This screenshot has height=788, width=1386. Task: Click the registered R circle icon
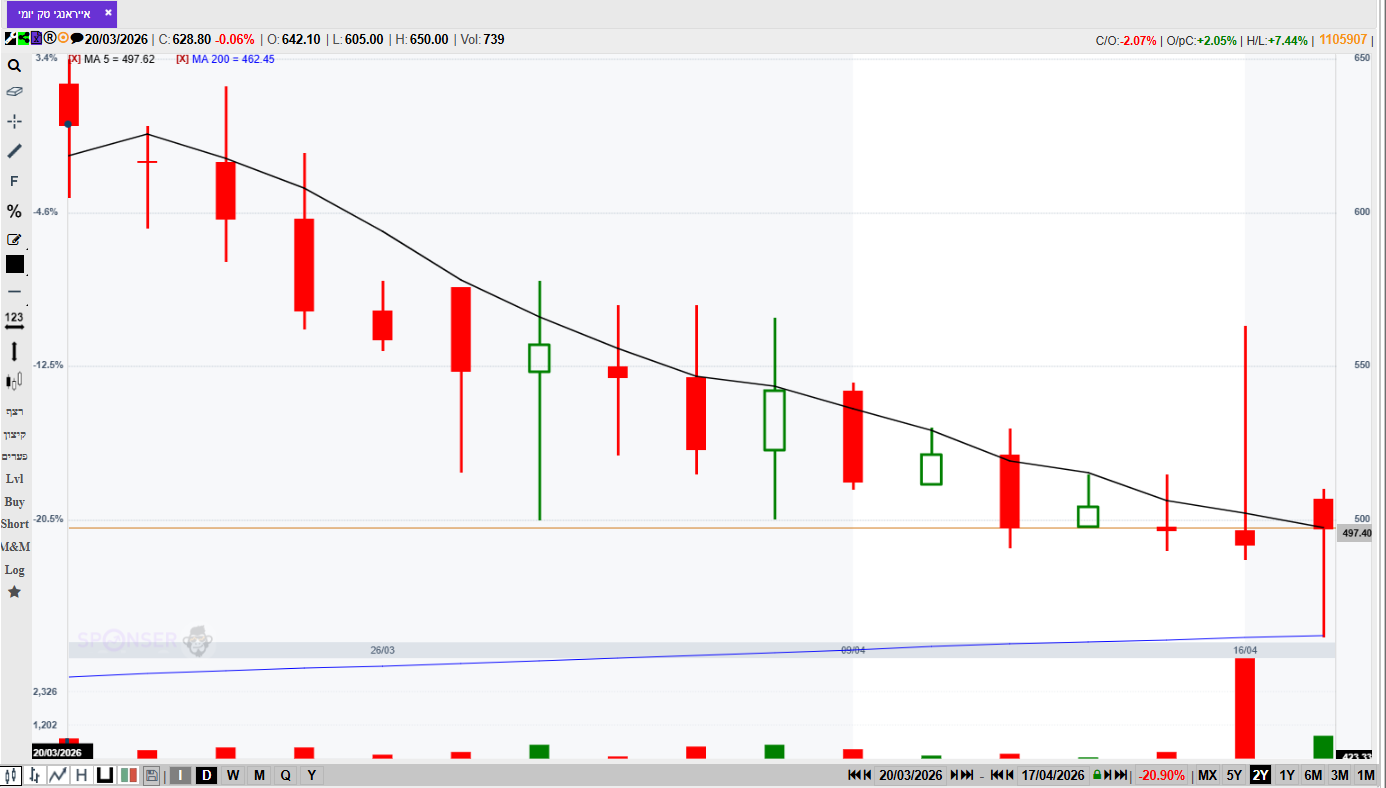click(x=49, y=39)
